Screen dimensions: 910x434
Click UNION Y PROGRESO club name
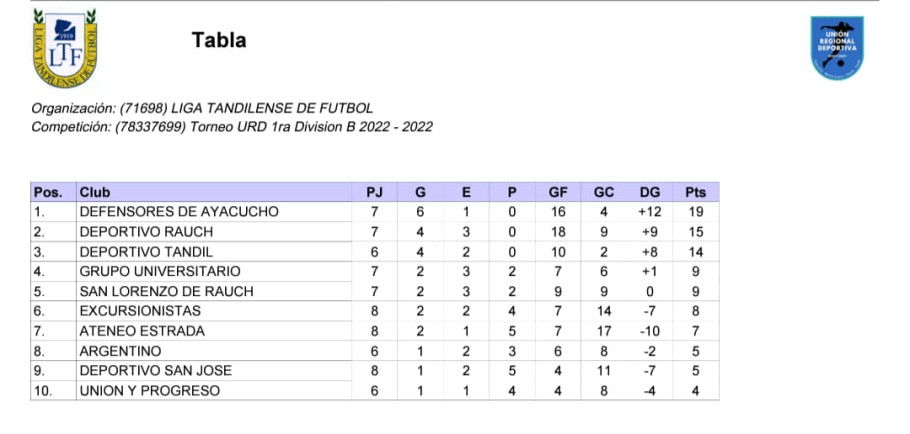point(150,391)
